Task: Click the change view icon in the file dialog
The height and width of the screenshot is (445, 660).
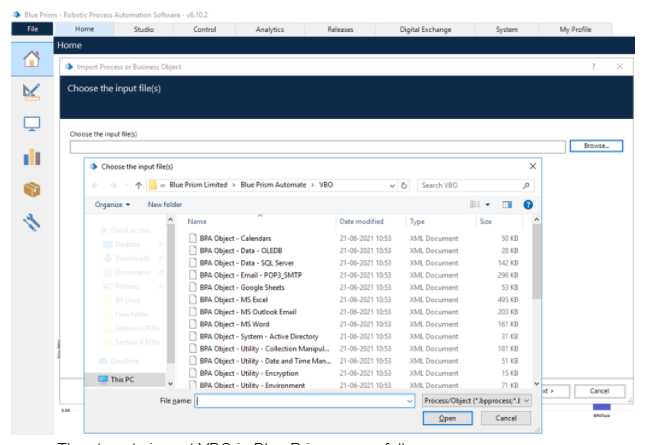Action: click(x=475, y=205)
